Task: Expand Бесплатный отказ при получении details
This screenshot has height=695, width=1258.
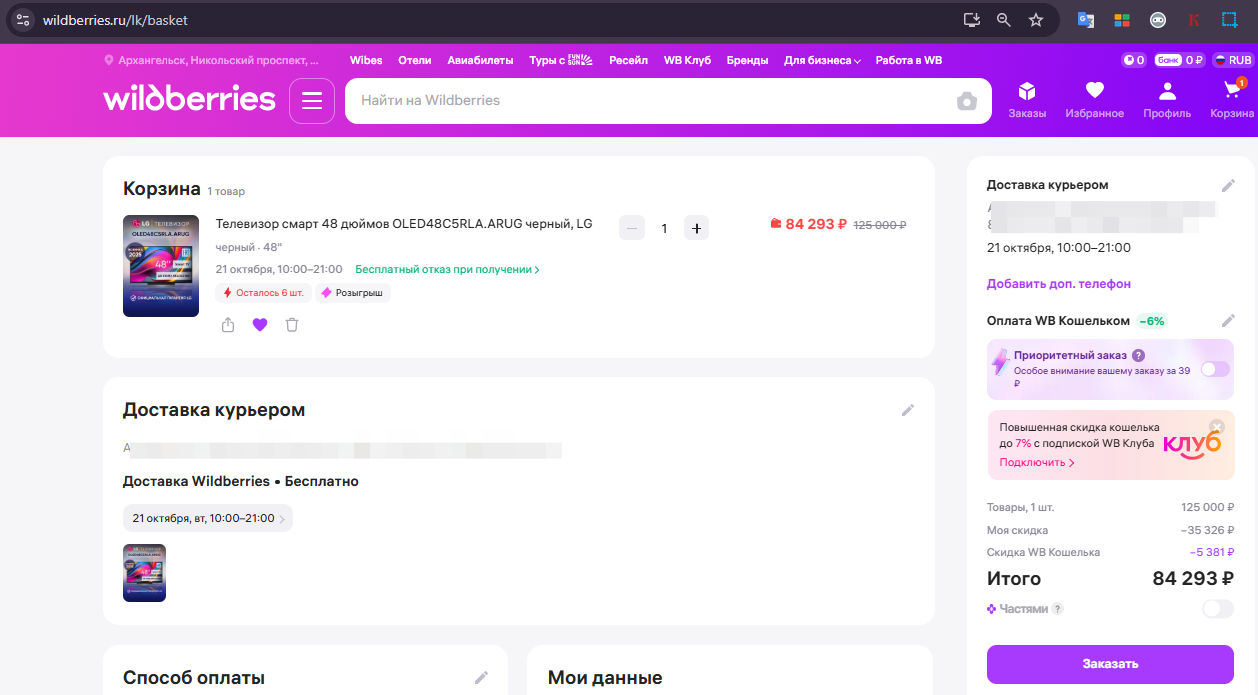Action: (447, 270)
